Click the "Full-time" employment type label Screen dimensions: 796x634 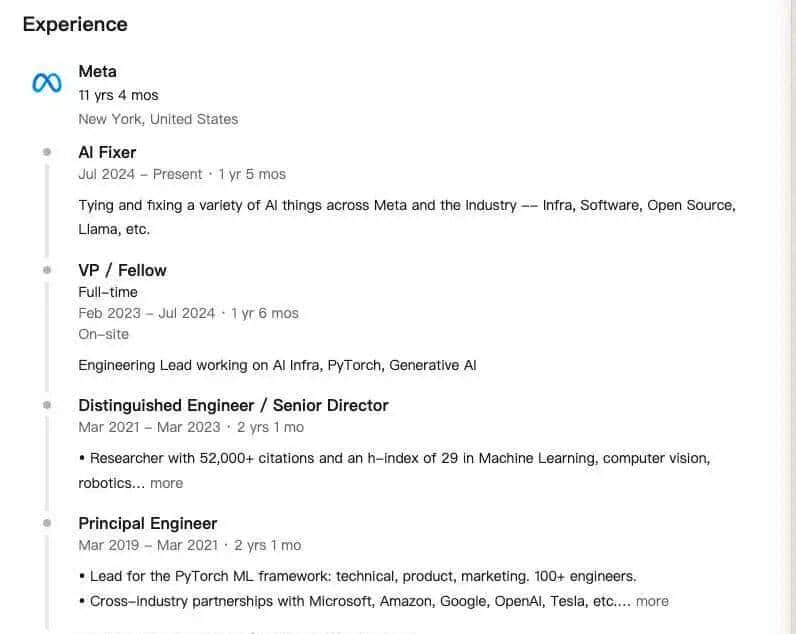108,292
